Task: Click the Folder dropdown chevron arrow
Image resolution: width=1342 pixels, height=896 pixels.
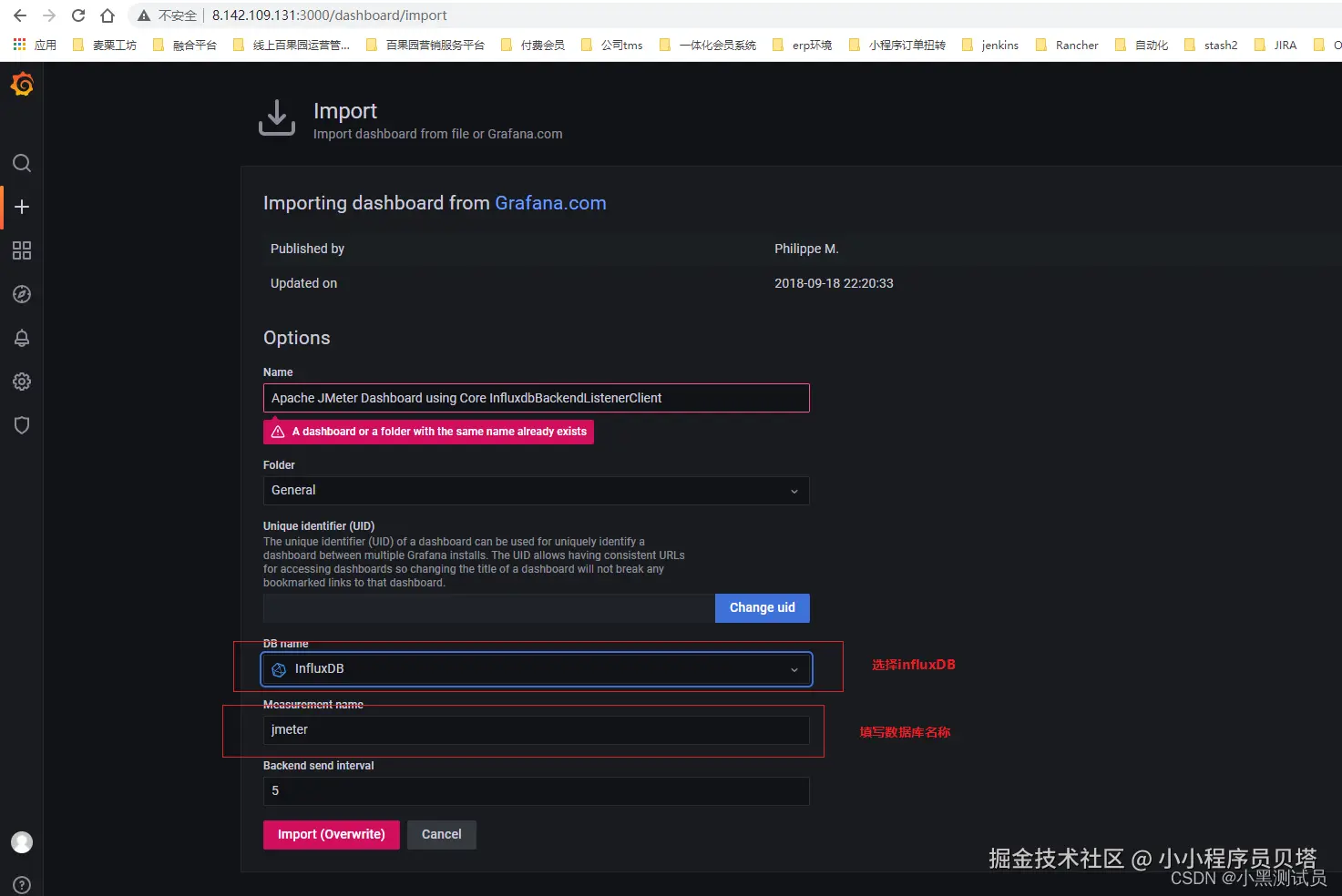Action: [794, 491]
